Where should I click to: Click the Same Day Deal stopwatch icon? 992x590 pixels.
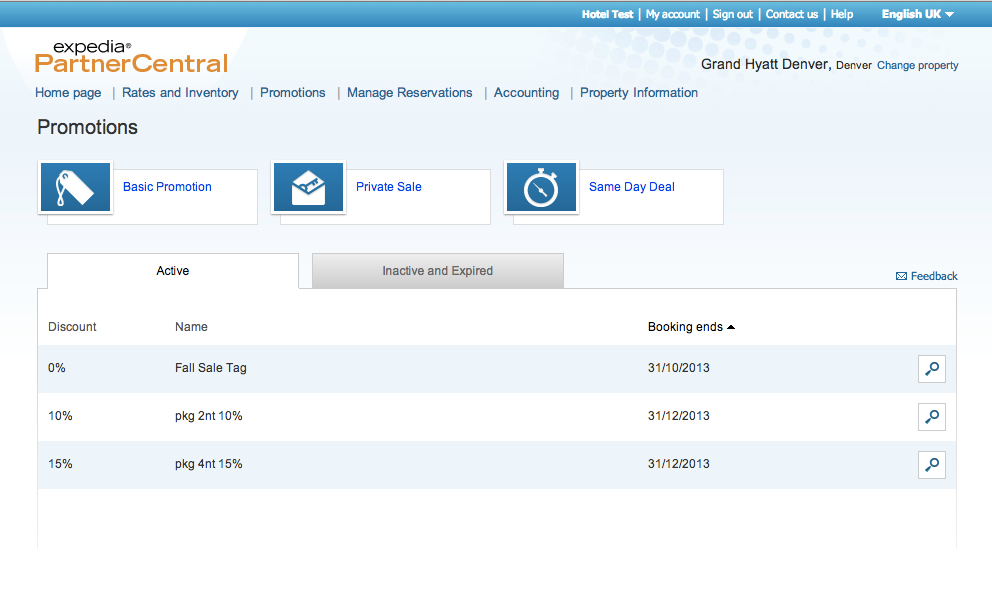pyautogui.click(x=541, y=188)
